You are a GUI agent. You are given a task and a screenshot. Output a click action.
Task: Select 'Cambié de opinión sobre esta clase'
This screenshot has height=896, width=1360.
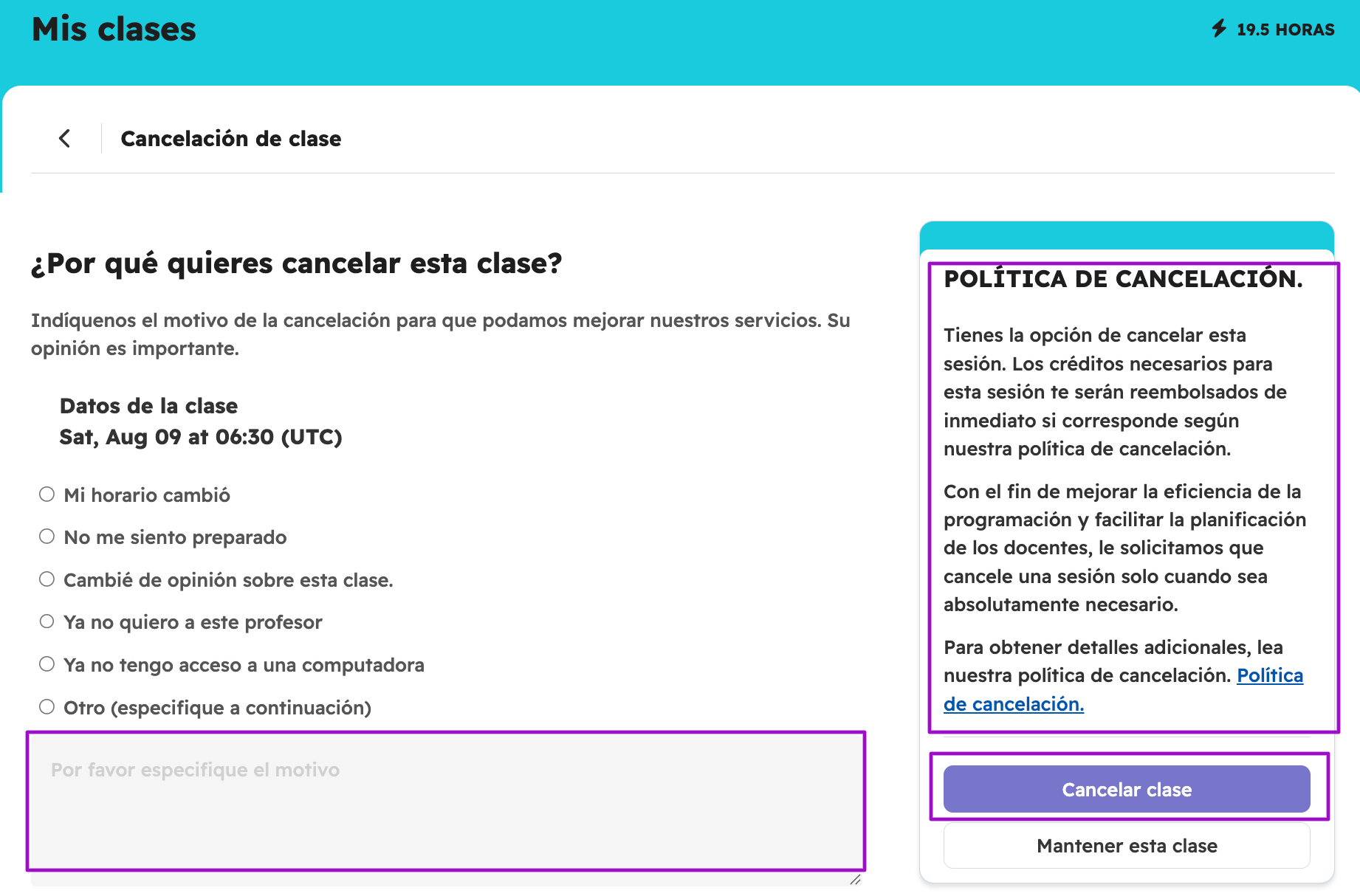pos(47,579)
